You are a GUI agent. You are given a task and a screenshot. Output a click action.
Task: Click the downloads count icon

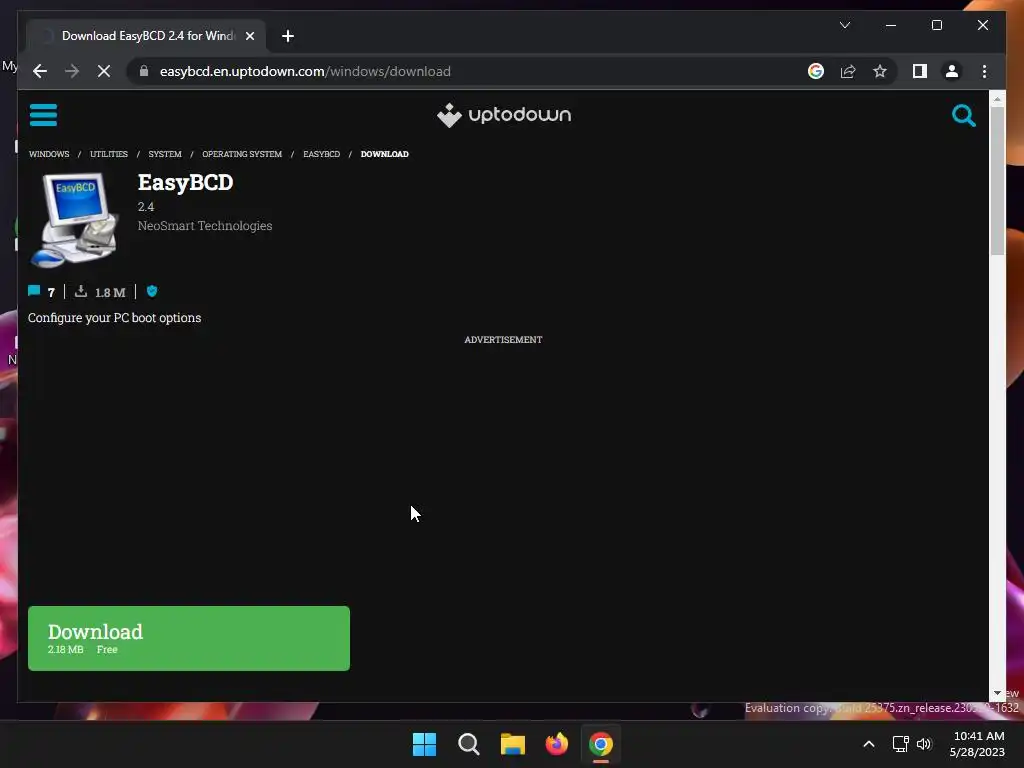click(x=80, y=291)
